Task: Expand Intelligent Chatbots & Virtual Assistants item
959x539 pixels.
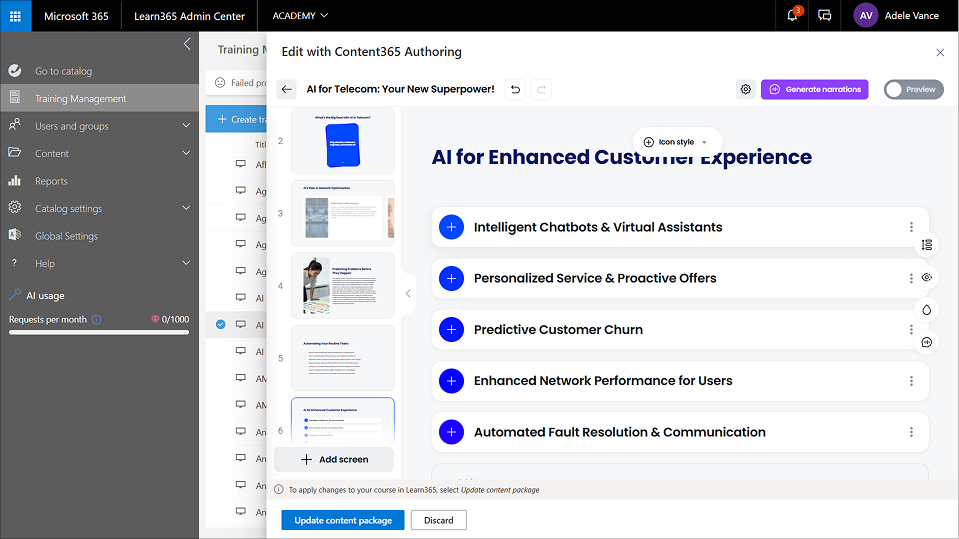Action: 452,227
